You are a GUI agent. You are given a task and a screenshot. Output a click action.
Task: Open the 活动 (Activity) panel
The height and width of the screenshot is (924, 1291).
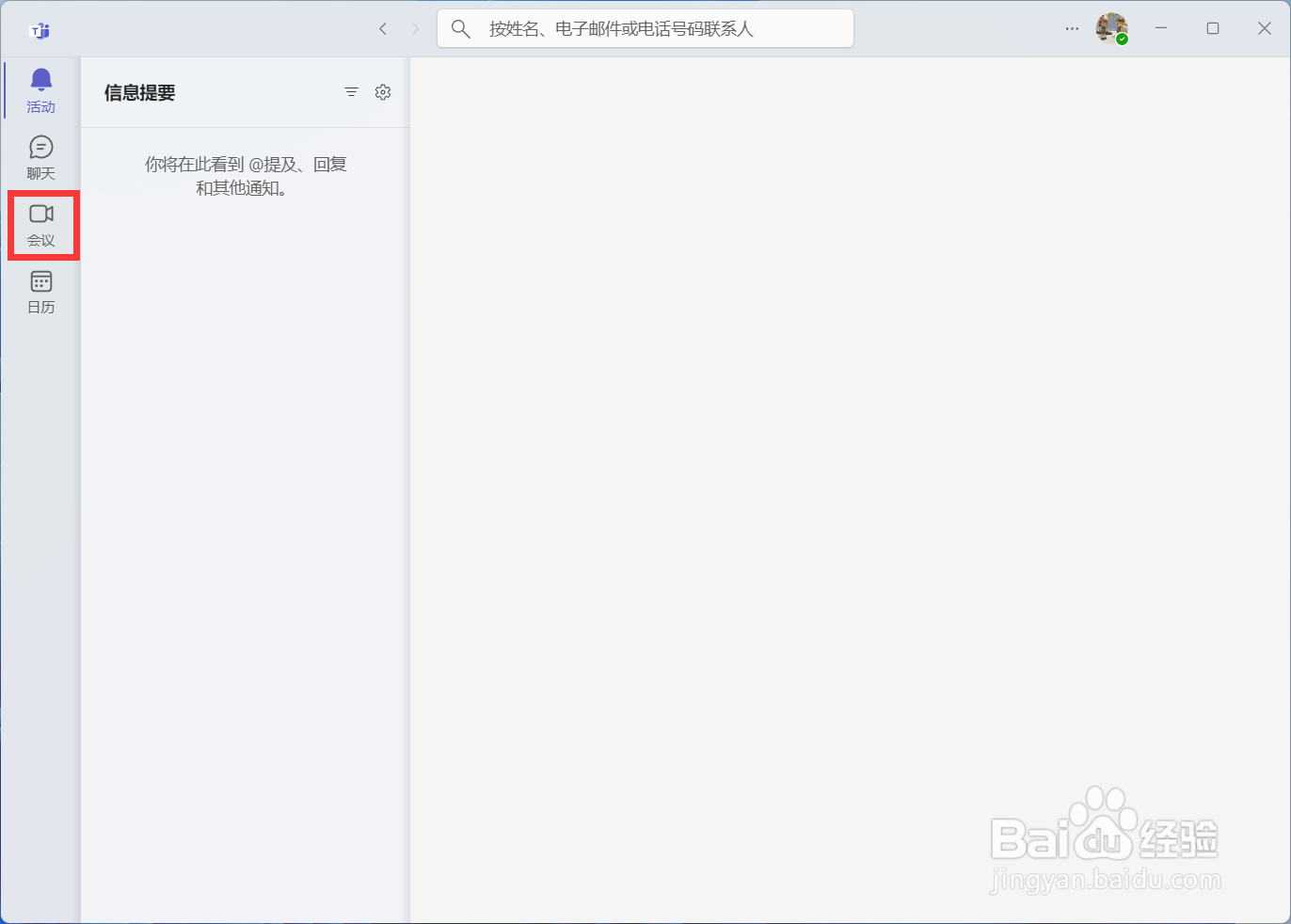[40, 90]
